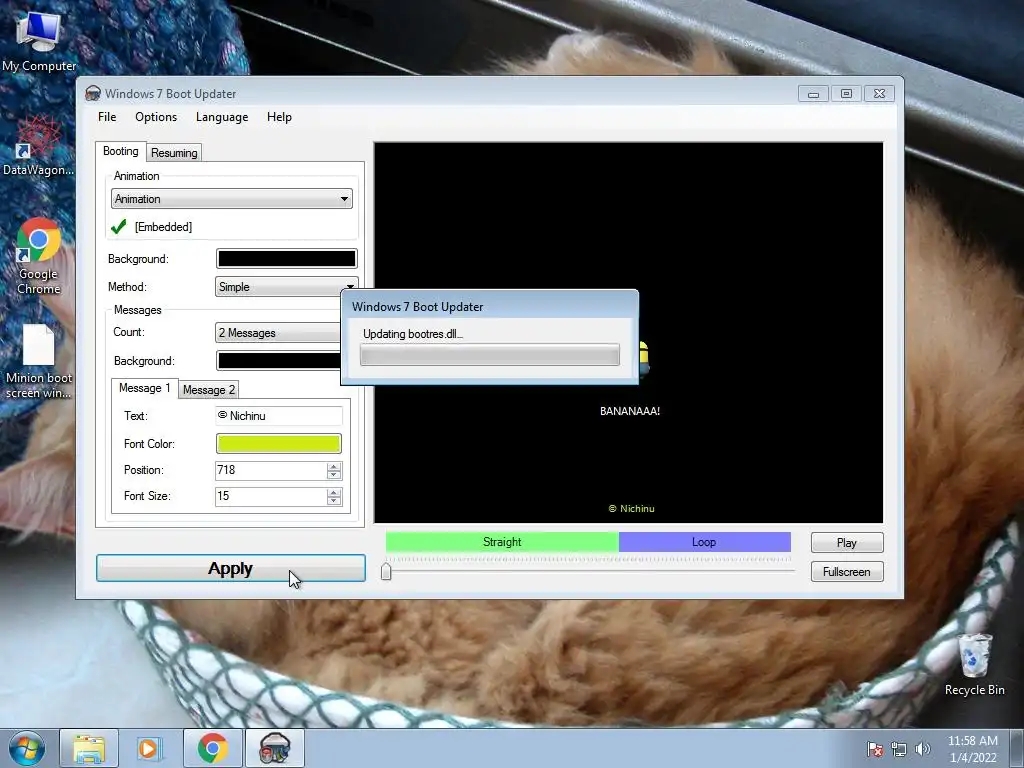Click the Fullscreen button

point(847,571)
